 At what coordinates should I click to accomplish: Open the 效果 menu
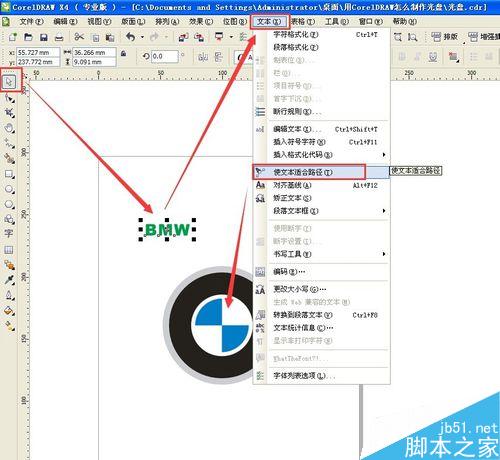coord(201,22)
